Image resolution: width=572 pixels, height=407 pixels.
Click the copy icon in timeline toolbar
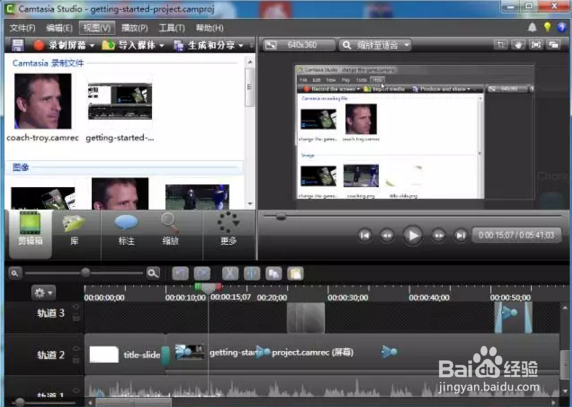tap(274, 274)
